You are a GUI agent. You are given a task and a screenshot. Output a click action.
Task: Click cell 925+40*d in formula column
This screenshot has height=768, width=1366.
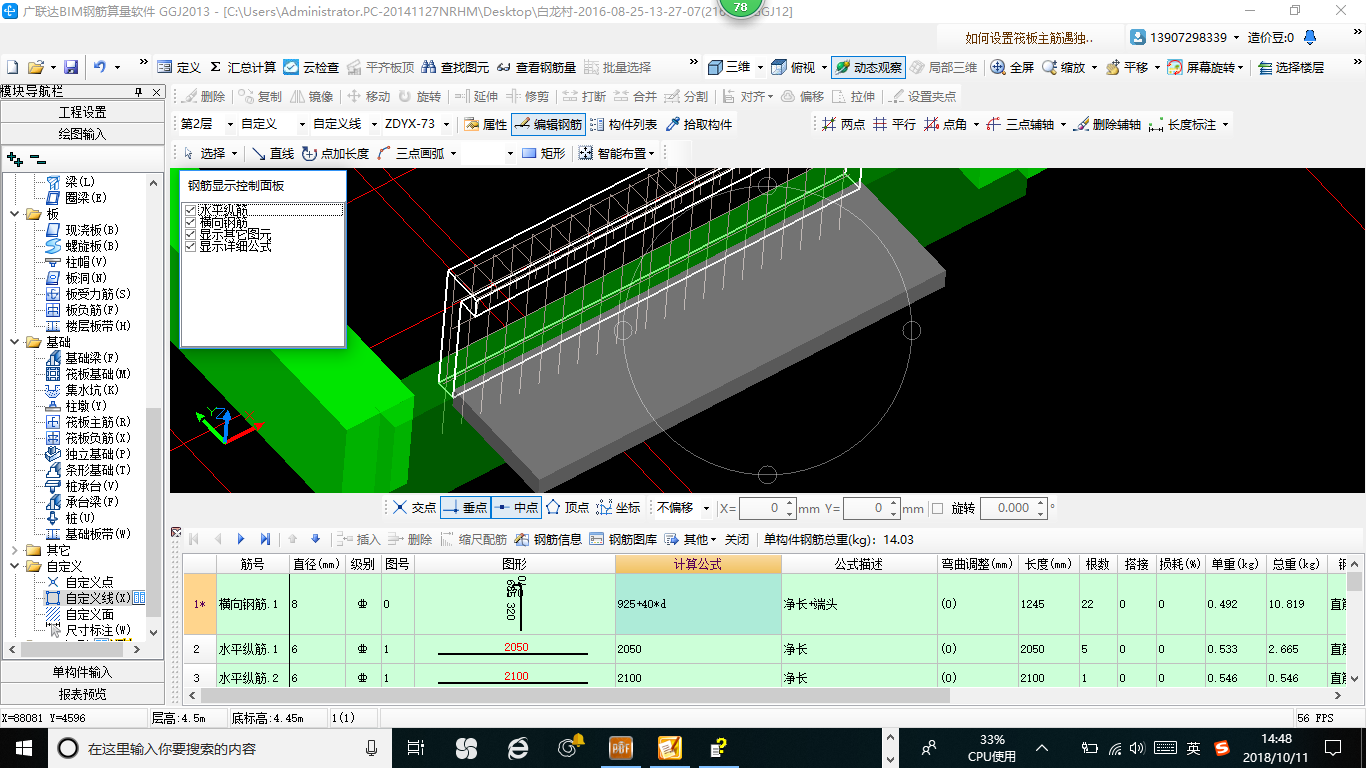tap(698, 604)
